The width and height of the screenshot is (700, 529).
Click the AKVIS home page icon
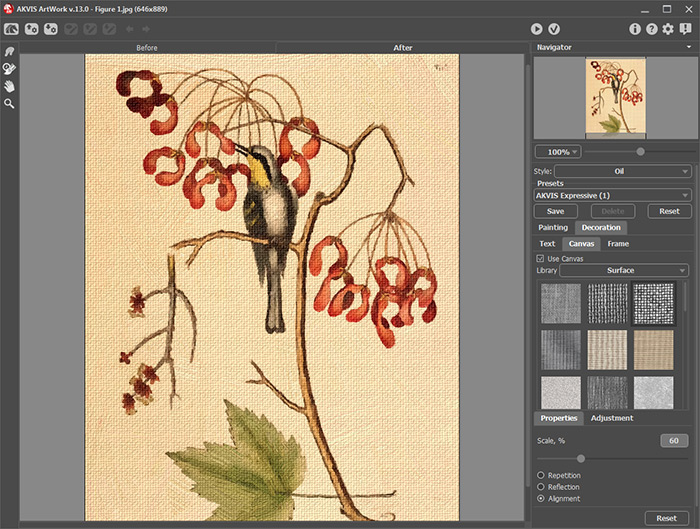coord(12,29)
